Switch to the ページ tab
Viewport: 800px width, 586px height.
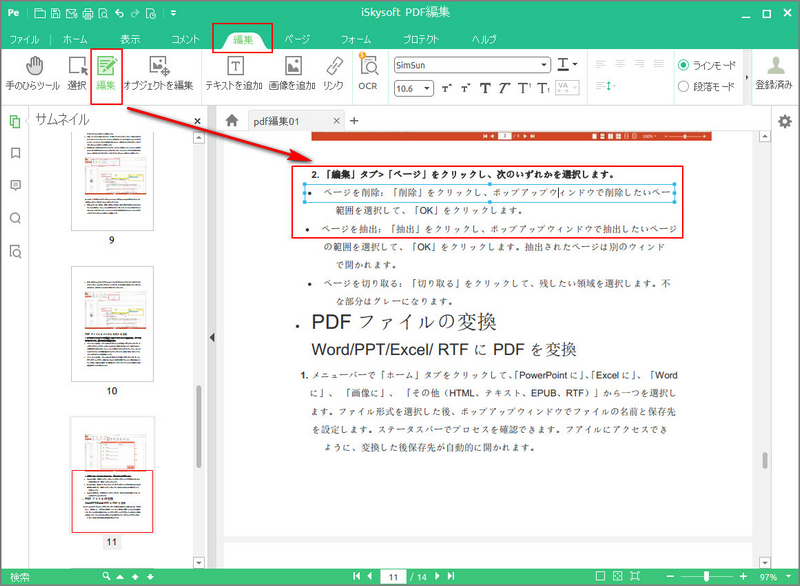[x=297, y=39]
